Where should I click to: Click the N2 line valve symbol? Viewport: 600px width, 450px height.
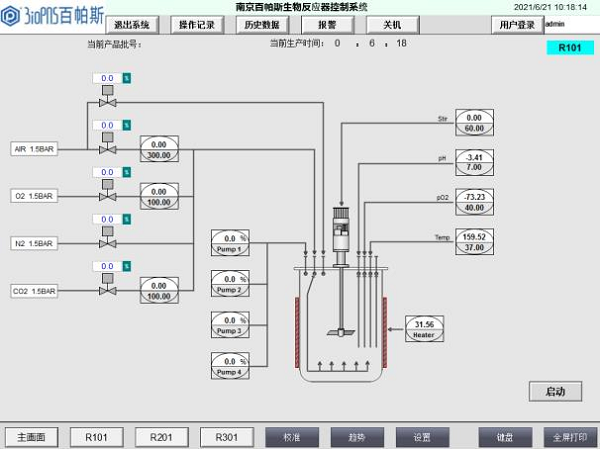pos(105,243)
